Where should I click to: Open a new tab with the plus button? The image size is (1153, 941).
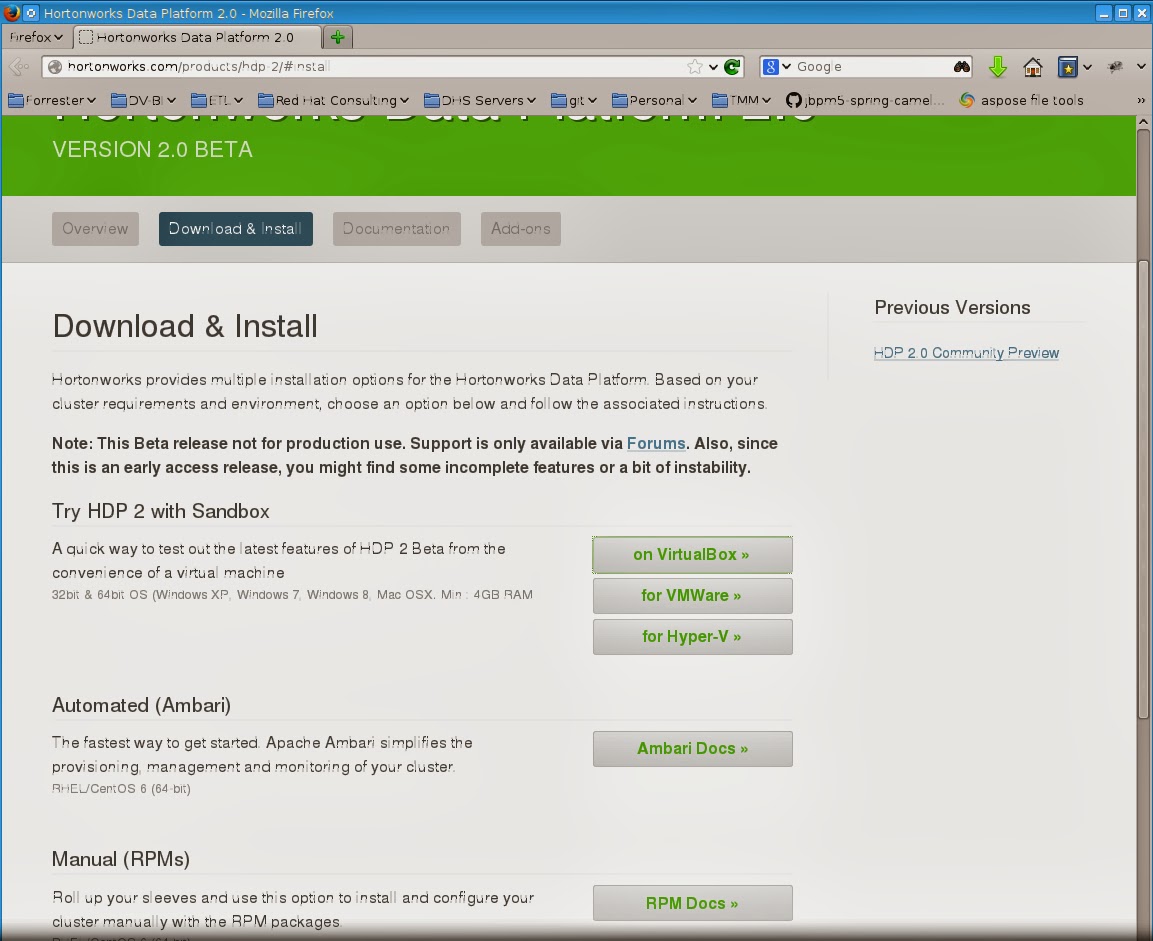tap(338, 37)
